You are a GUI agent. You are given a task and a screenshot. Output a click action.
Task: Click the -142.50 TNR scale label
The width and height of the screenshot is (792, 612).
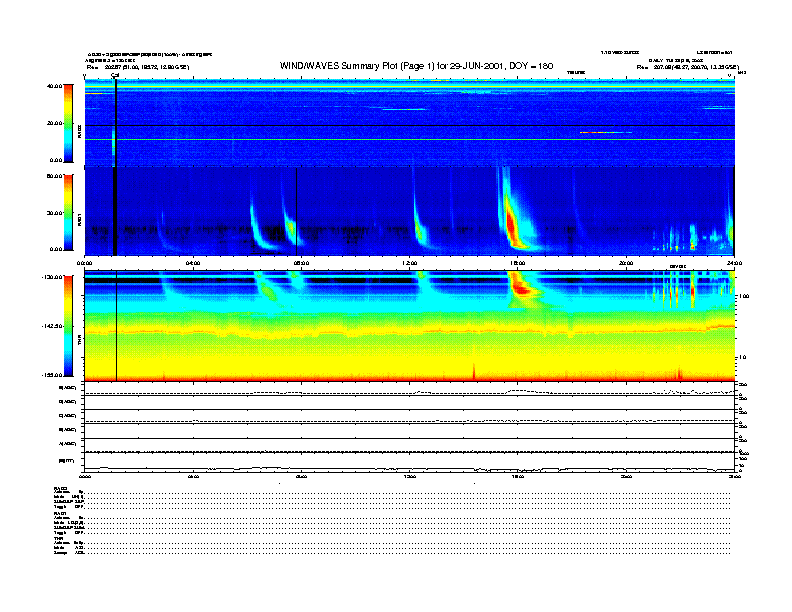[x=52, y=326]
